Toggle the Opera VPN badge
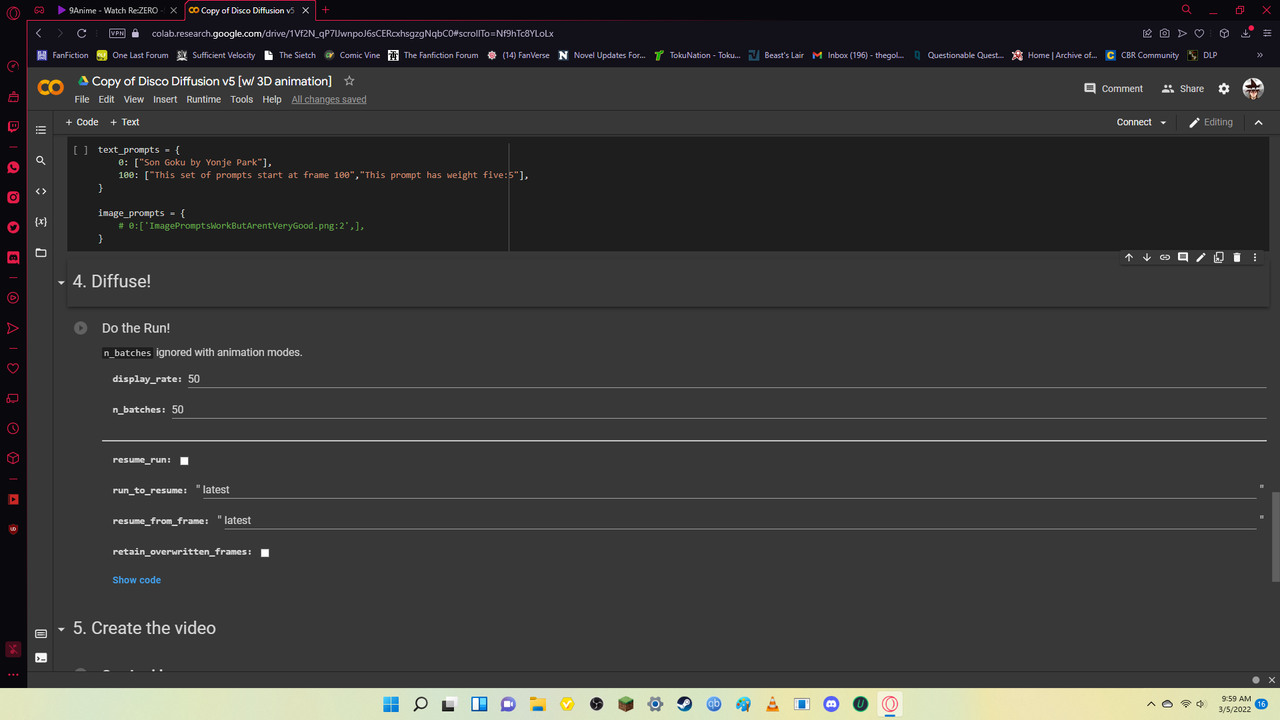This screenshot has height=720, width=1280. 118,33
